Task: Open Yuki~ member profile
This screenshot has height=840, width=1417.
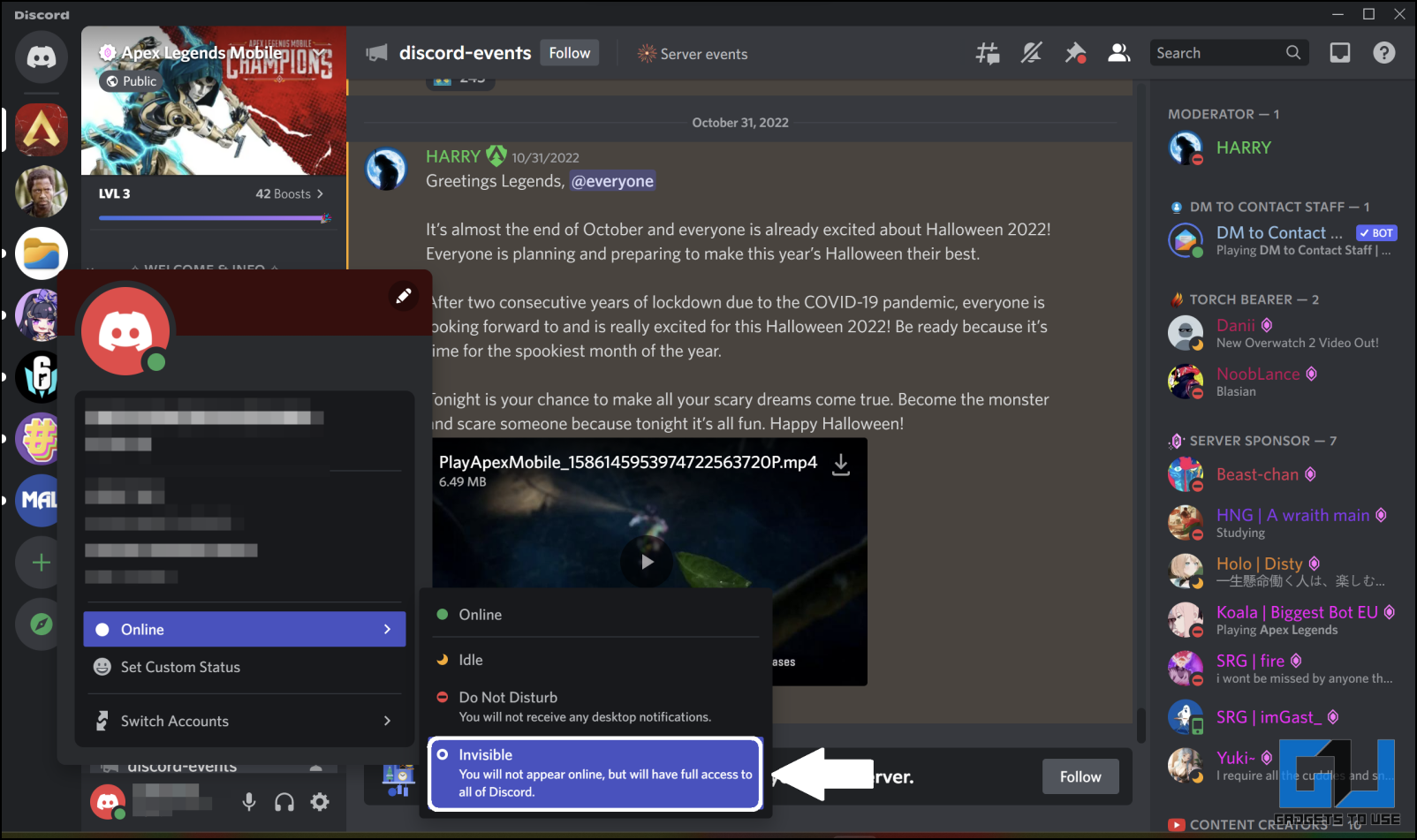Action: click(1284, 766)
